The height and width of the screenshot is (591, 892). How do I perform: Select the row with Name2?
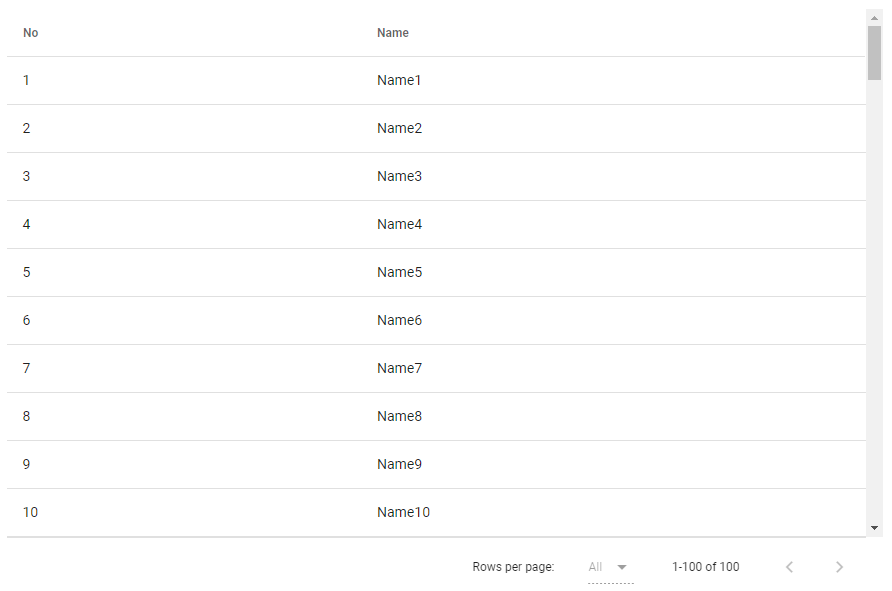(399, 128)
